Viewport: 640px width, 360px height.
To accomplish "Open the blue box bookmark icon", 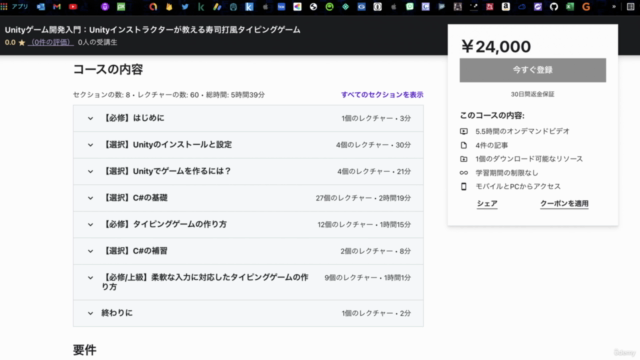I will tap(281, 7).
